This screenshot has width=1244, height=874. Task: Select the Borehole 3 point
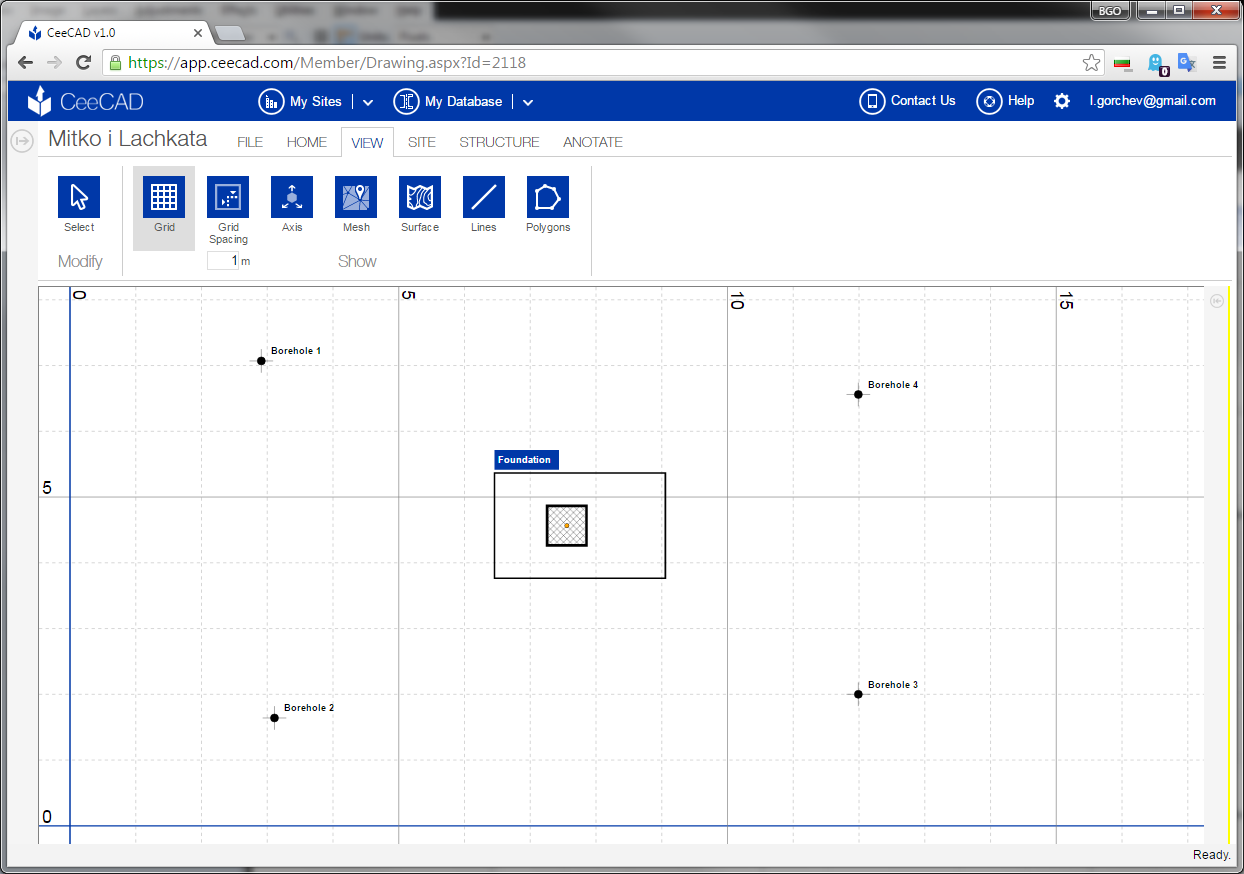coord(858,694)
